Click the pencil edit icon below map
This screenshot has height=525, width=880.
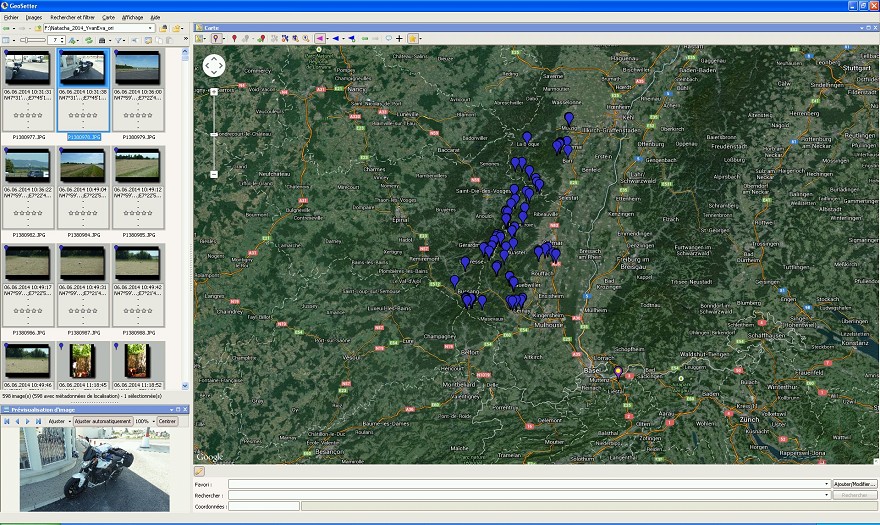point(200,470)
